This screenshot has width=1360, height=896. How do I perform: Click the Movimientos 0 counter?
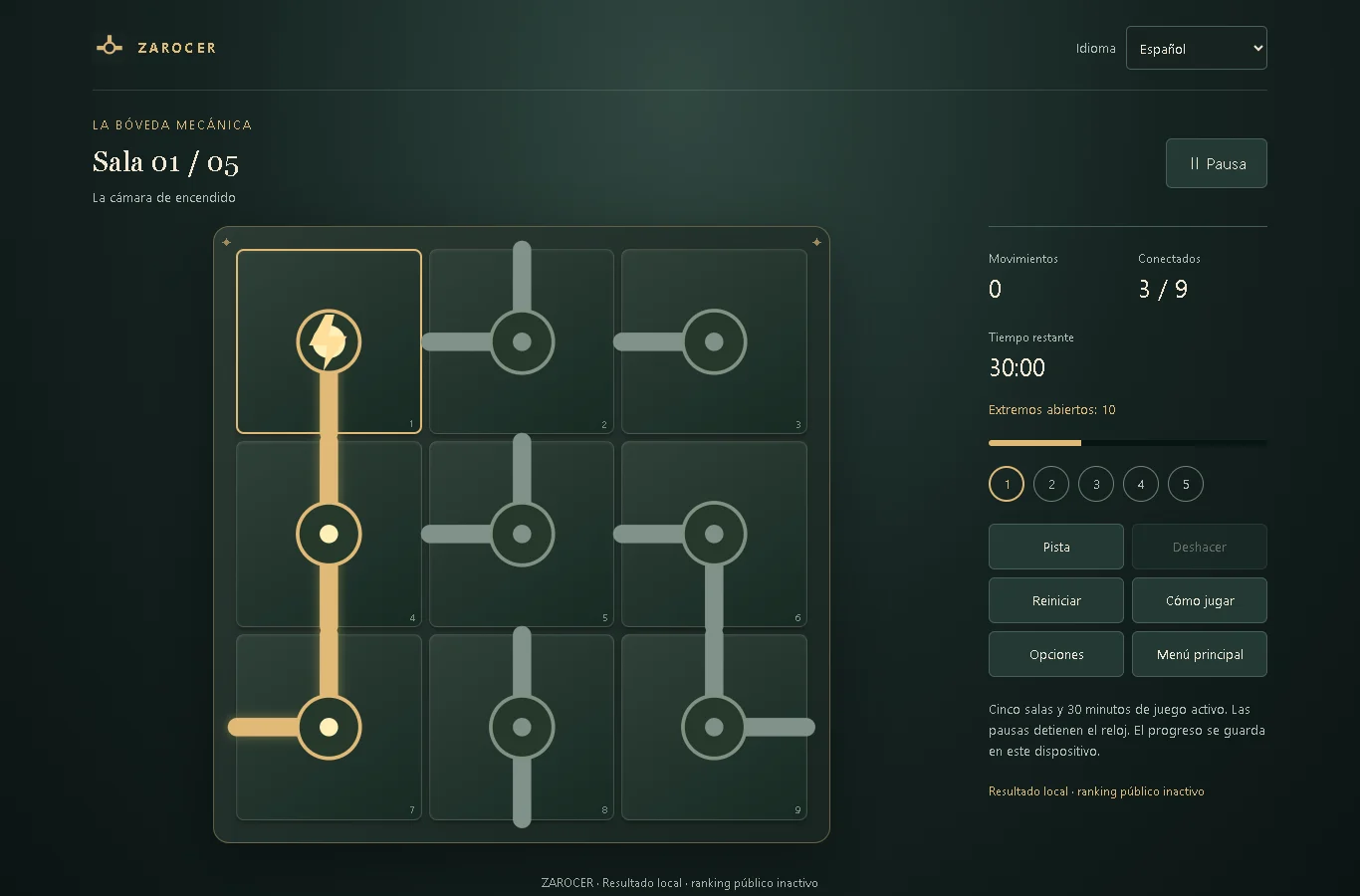coord(1023,277)
